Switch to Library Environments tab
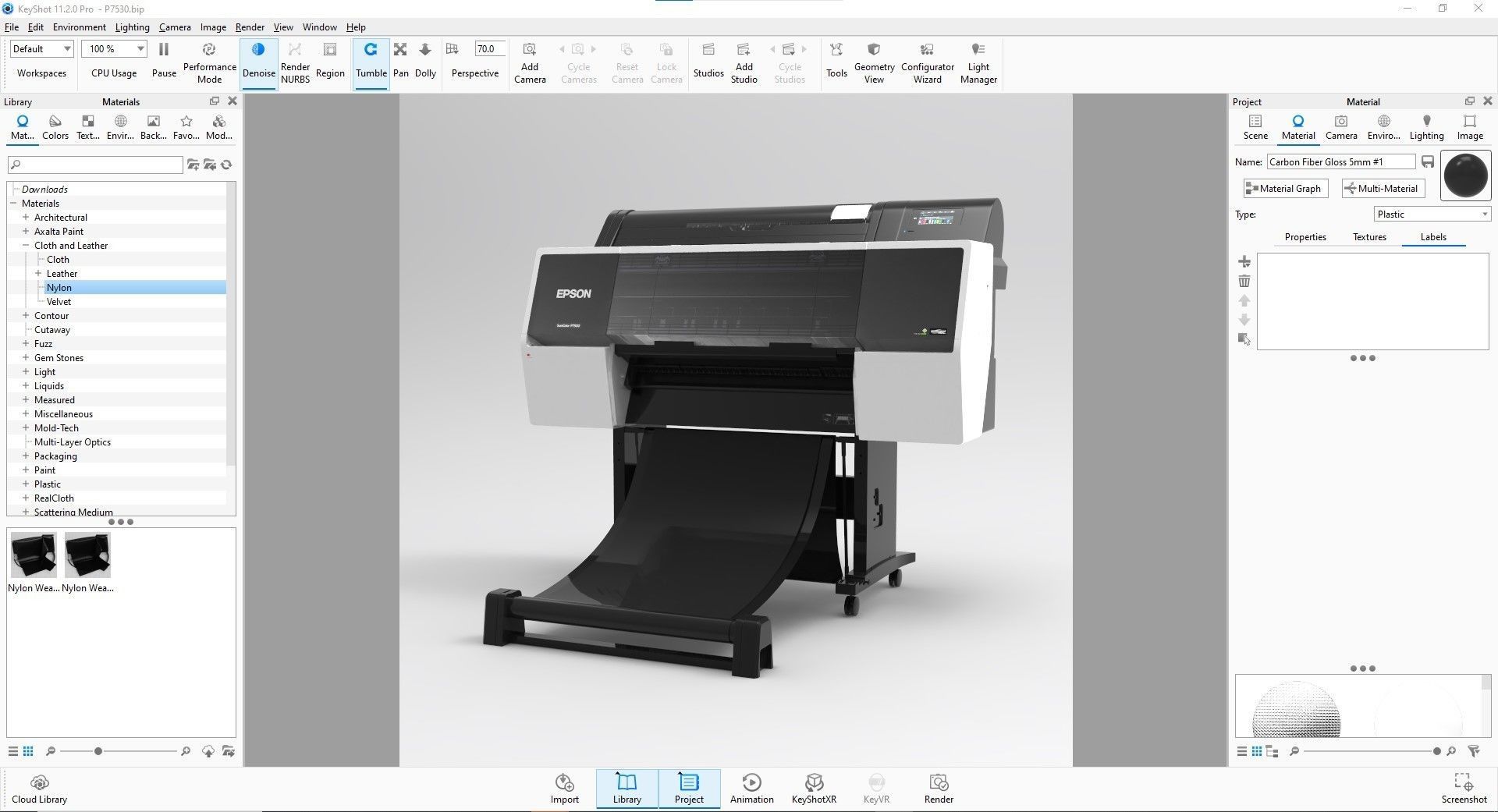1498x812 pixels. coord(120,127)
